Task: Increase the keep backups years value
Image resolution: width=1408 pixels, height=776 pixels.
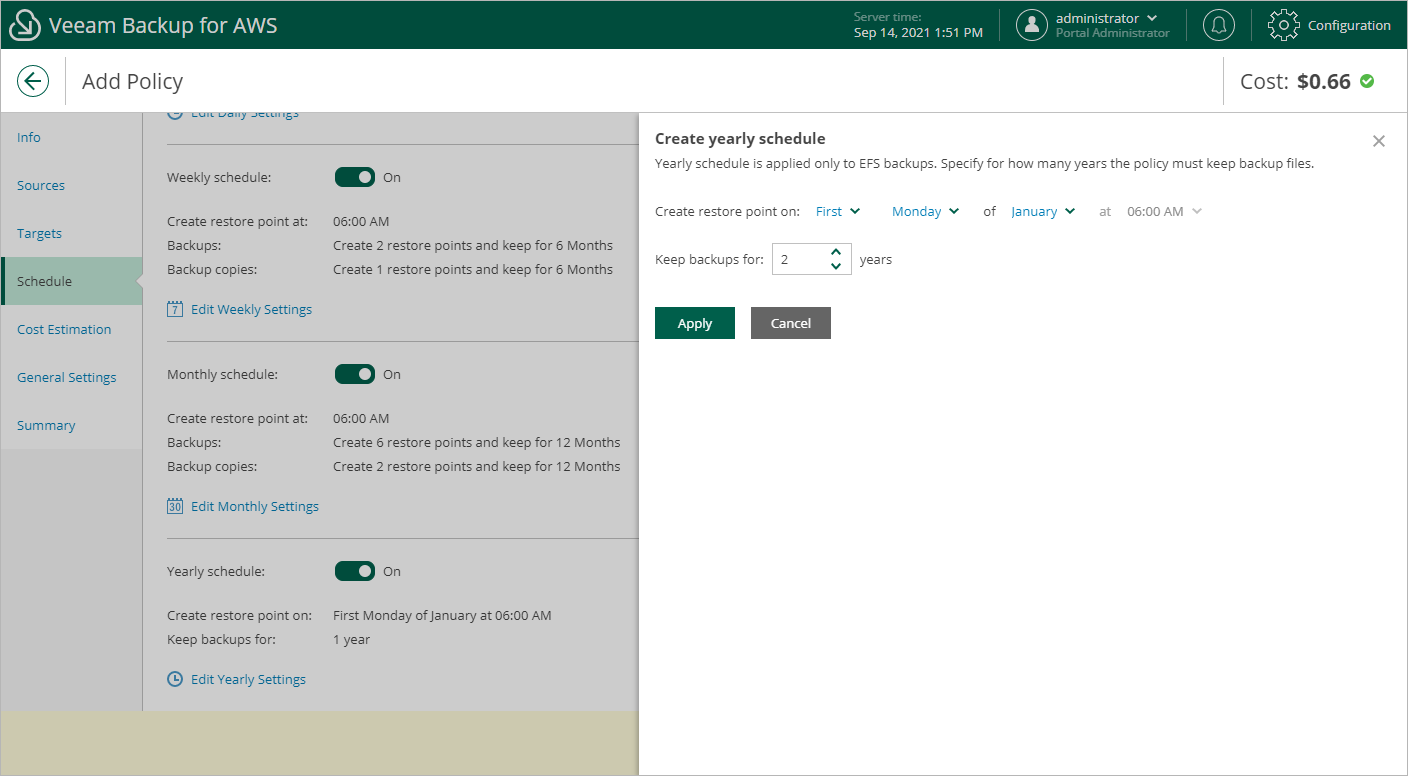Action: (x=836, y=252)
